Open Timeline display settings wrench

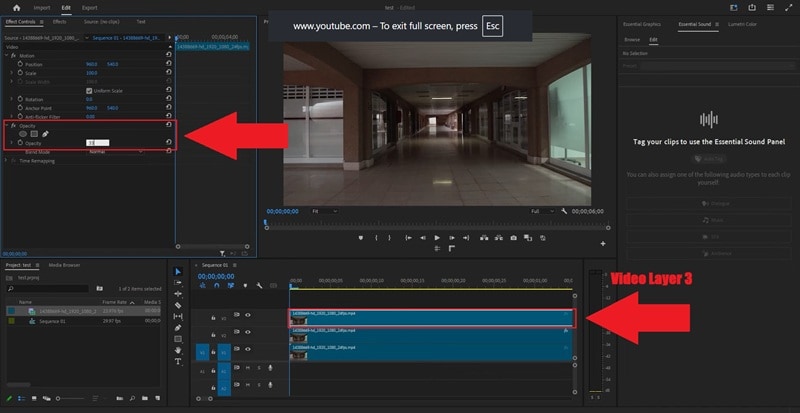259,286
